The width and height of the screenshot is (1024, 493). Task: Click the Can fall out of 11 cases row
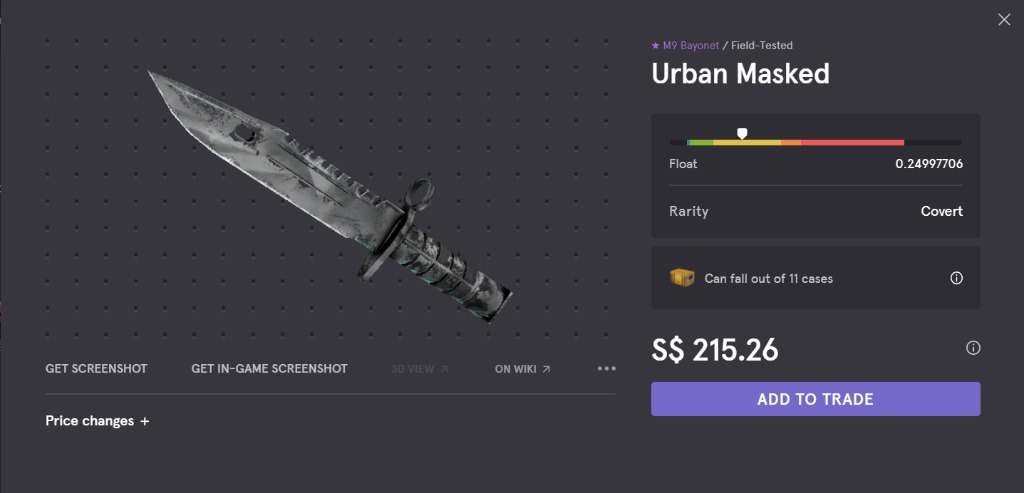click(x=815, y=278)
